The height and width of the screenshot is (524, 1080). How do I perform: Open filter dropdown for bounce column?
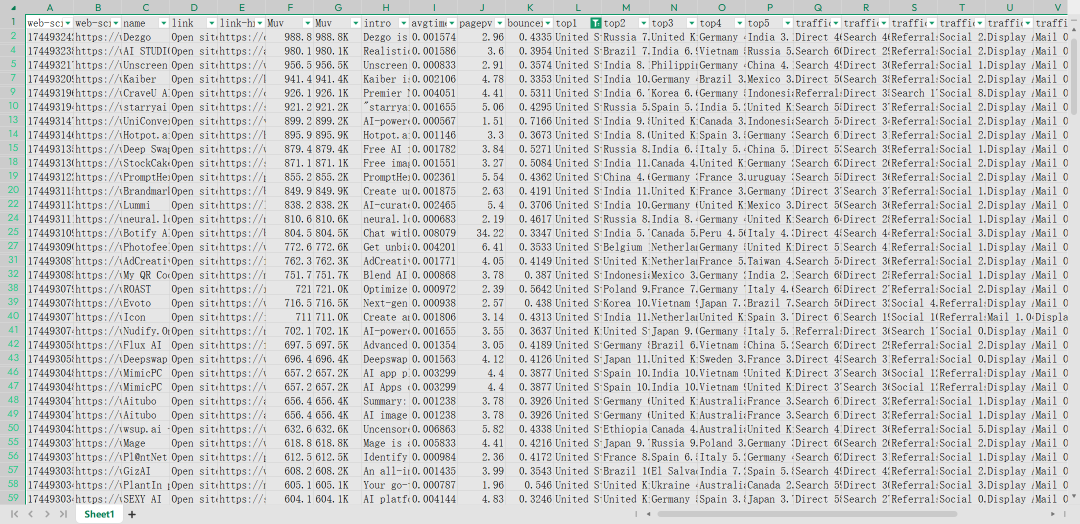[x=548, y=23]
